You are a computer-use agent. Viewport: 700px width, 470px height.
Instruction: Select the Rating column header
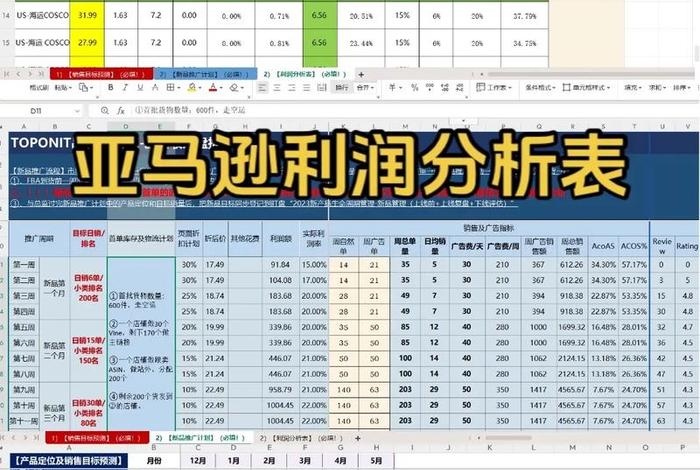687,246
